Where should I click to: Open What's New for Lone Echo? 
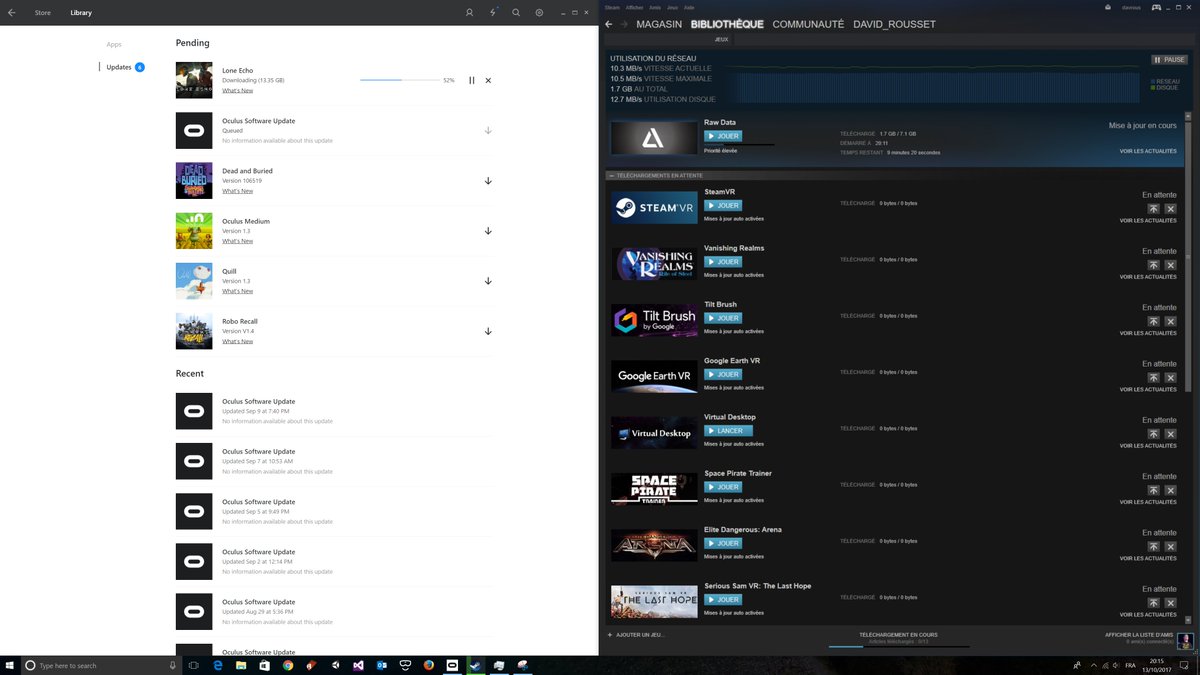tap(237, 91)
